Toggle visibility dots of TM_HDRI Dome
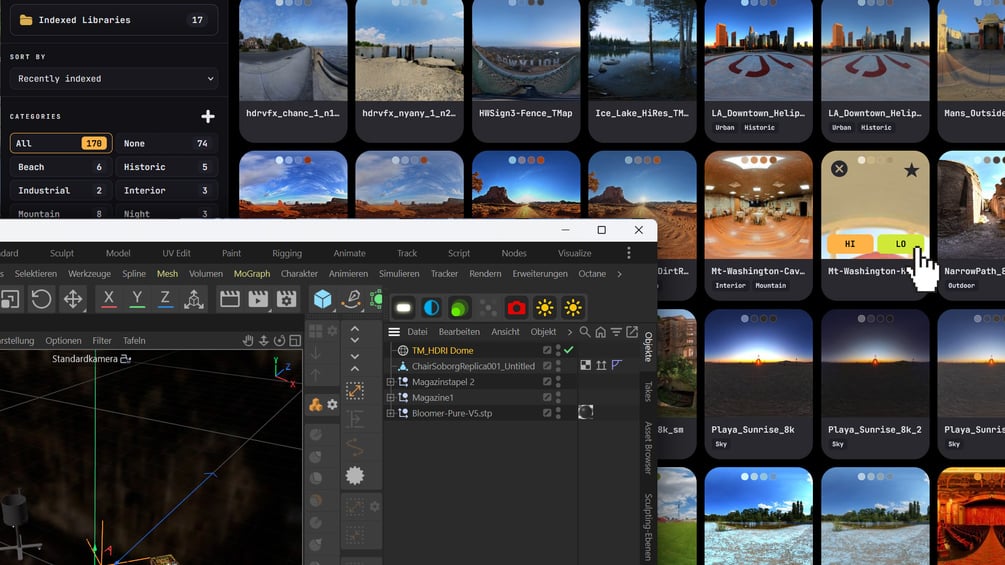This screenshot has height=565, width=1005. (558, 350)
